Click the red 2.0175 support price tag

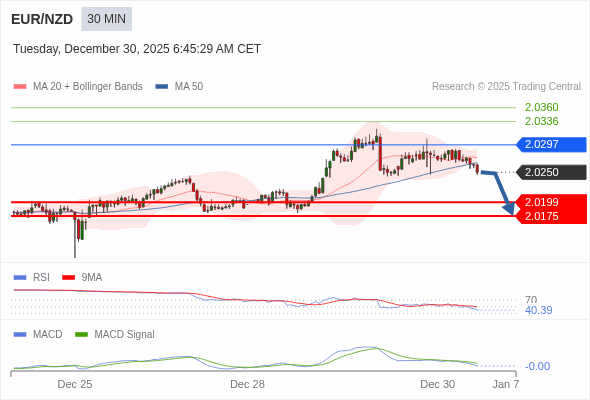551,216
